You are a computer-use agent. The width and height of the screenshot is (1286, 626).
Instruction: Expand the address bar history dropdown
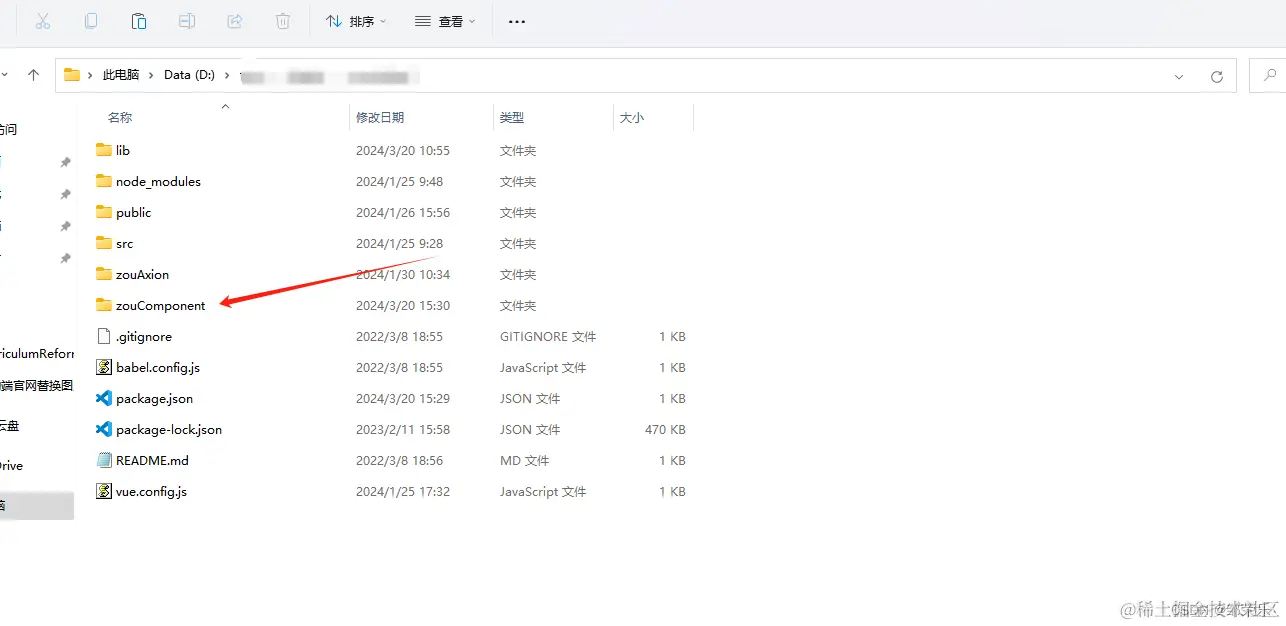coord(1178,75)
